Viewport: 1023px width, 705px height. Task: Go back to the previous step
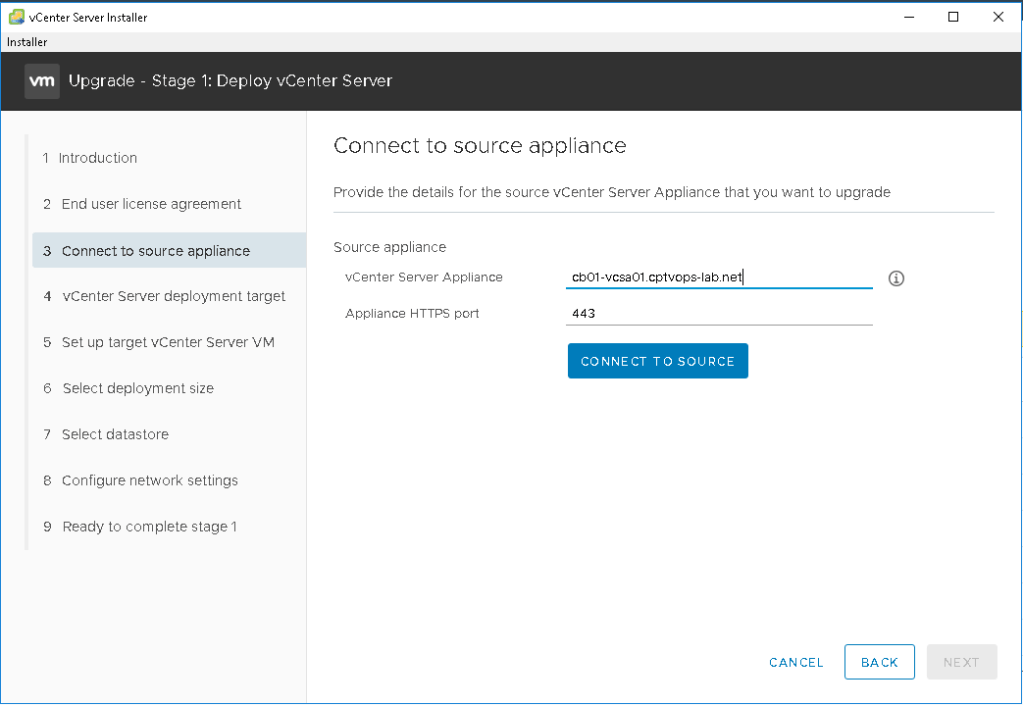[879, 662]
